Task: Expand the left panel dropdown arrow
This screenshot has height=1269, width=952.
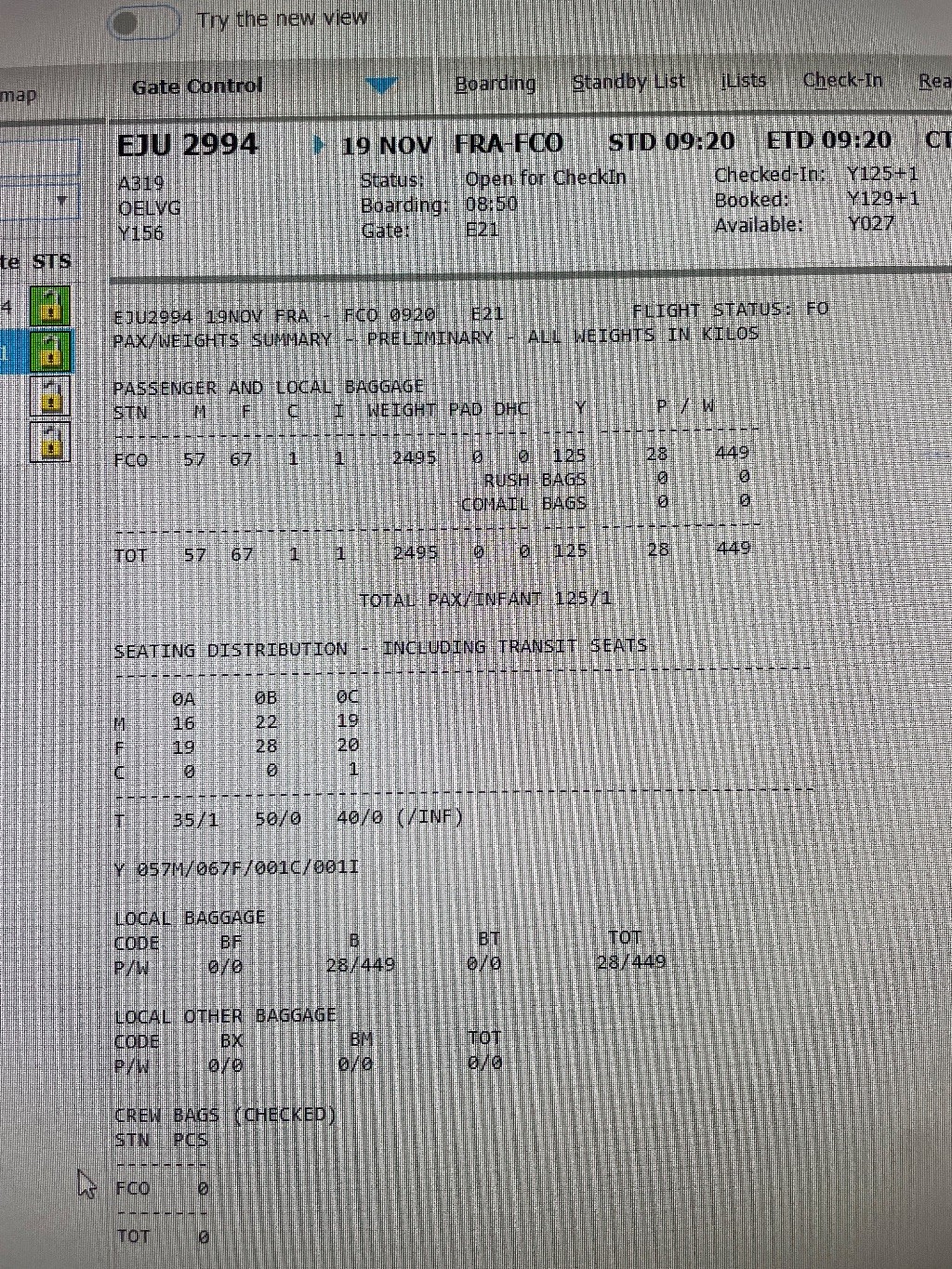Action: point(62,201)
